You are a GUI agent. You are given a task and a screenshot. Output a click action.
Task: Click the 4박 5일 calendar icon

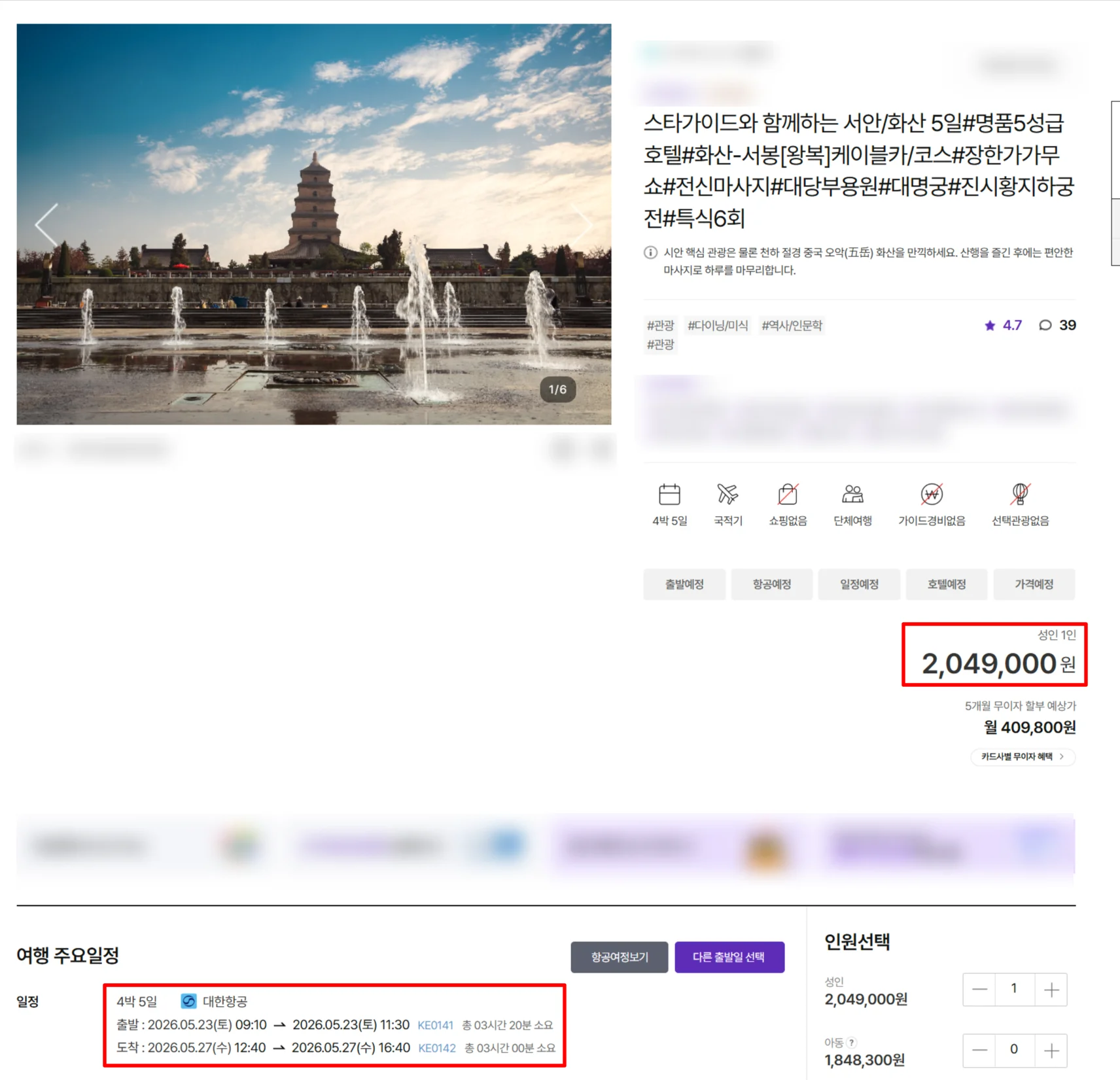point(669,495)
